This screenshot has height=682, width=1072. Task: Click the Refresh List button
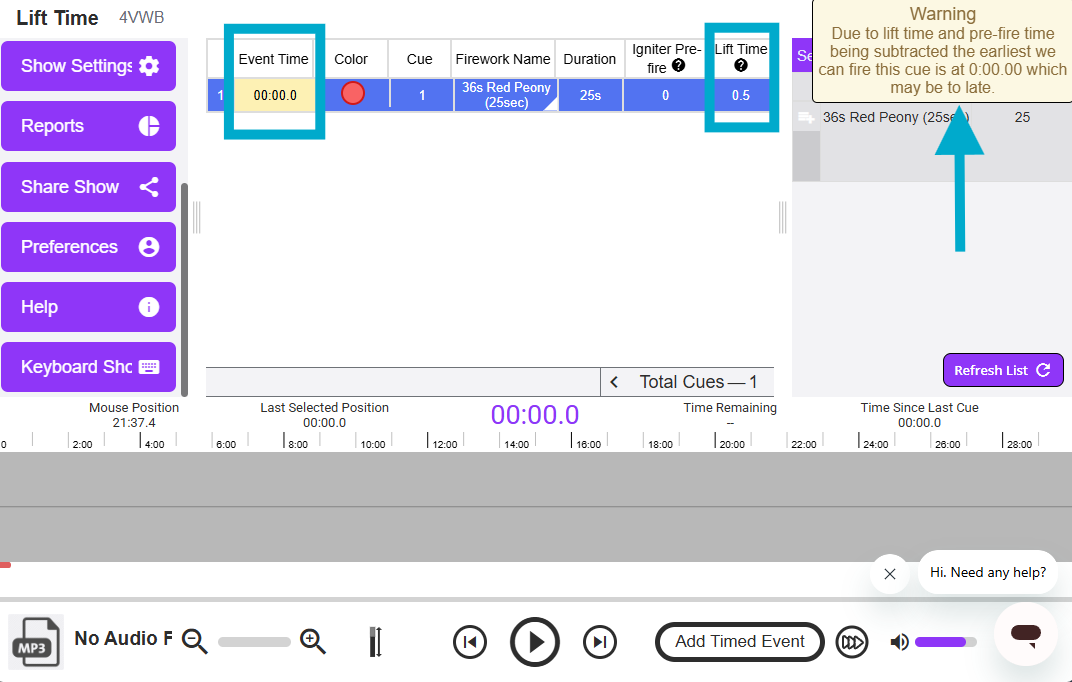(x=1002, y=370)
